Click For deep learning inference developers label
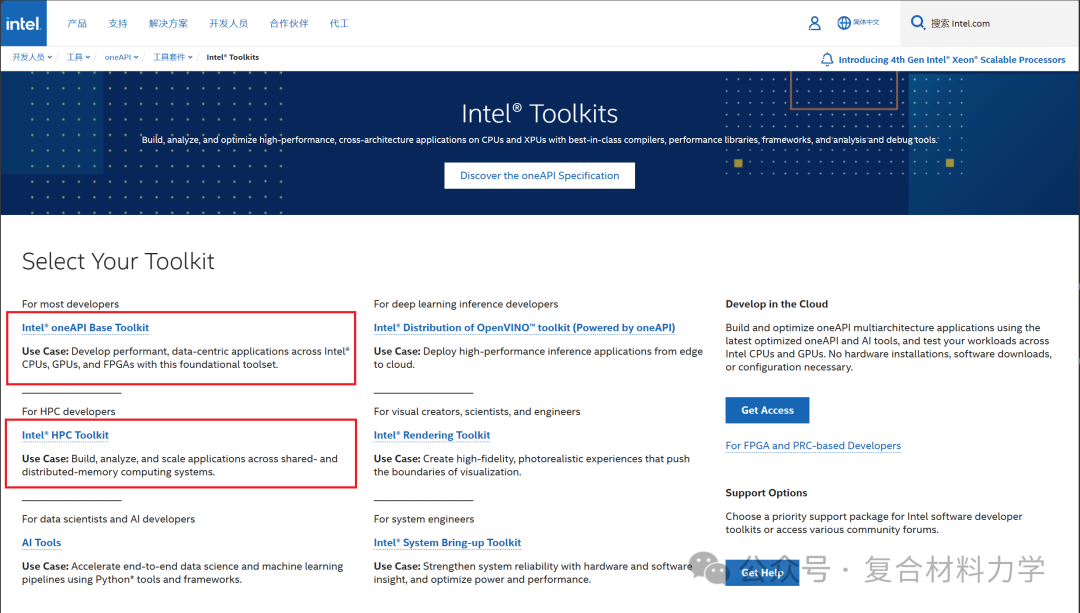Viewport: 1080px width, 613px height. (x=466, y=304)
